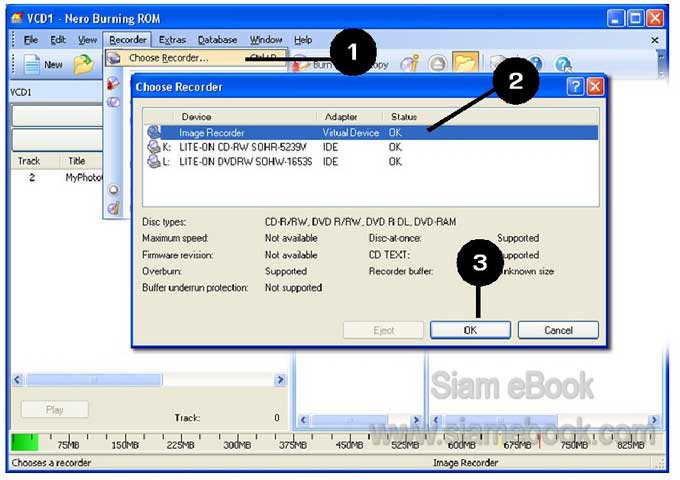Click the red capacity marker near 700MB
680x480 pixels.
point(539,441)
